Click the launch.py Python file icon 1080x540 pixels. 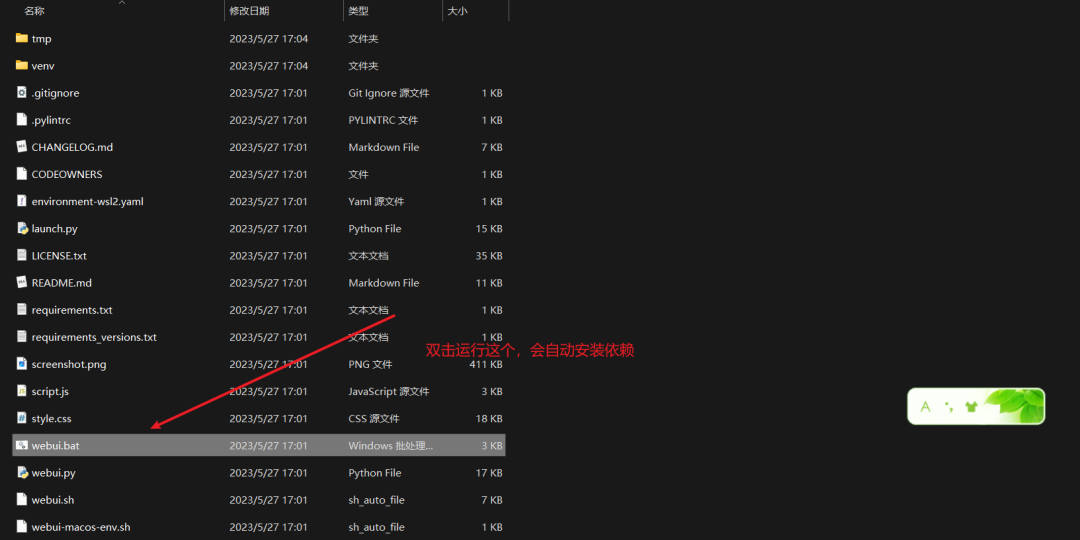[21, 229]
